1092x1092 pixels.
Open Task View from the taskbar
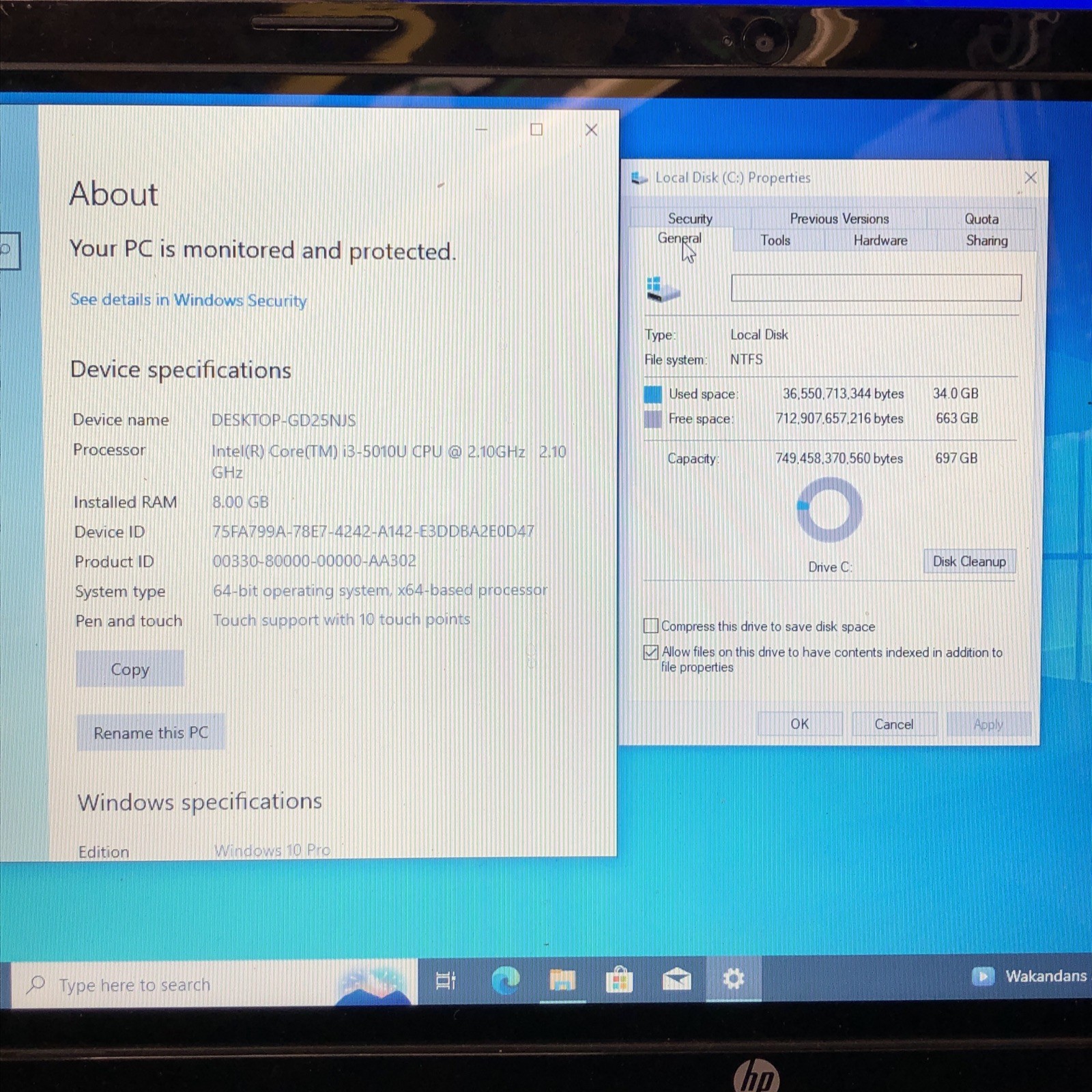446,981
